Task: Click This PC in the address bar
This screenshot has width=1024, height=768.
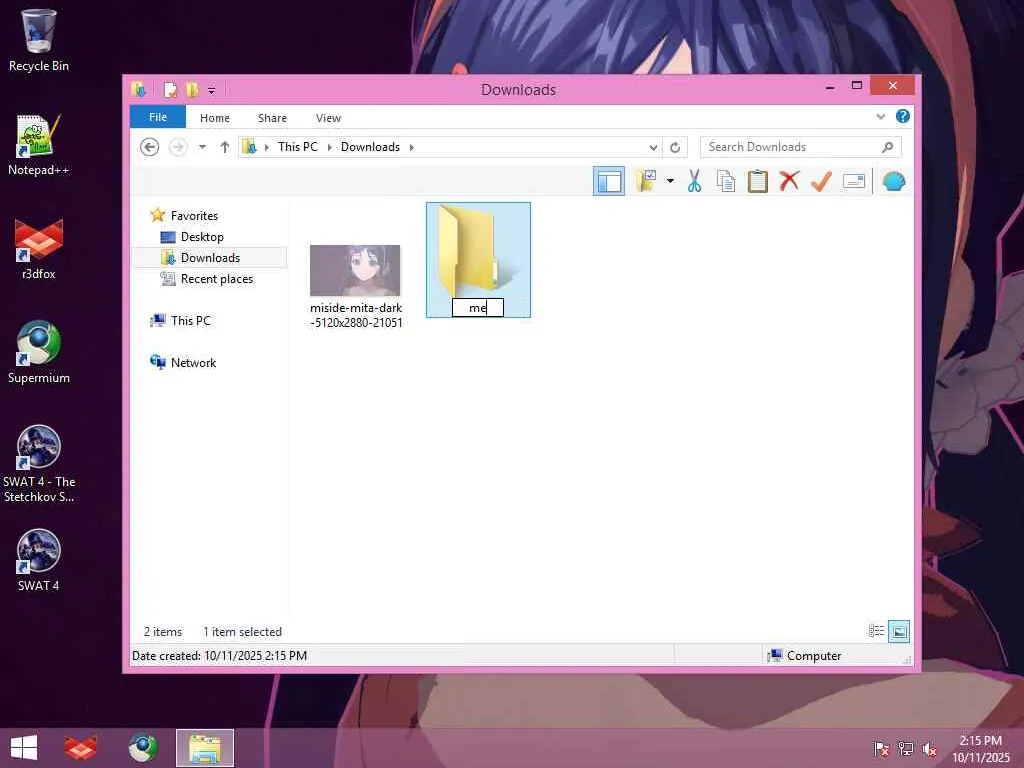Action: [298, 147]
